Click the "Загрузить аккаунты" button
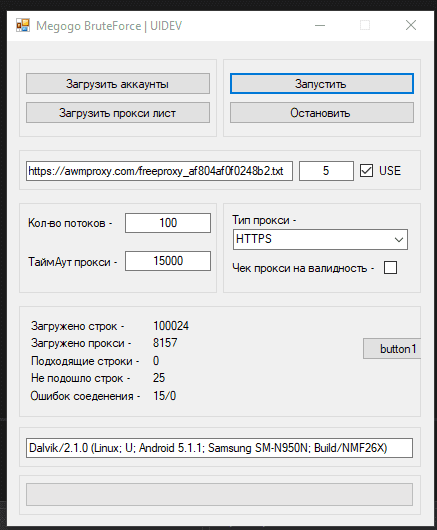This screenshot has width=437, height=530. tap(118, 83)
